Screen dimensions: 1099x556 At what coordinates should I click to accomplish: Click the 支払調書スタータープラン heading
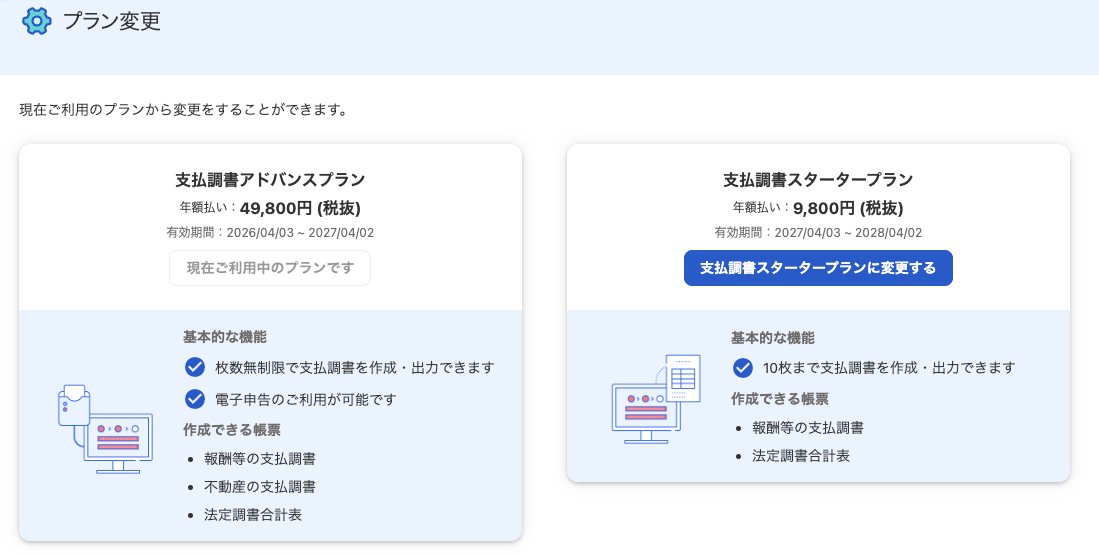click(x=818, y=179)
